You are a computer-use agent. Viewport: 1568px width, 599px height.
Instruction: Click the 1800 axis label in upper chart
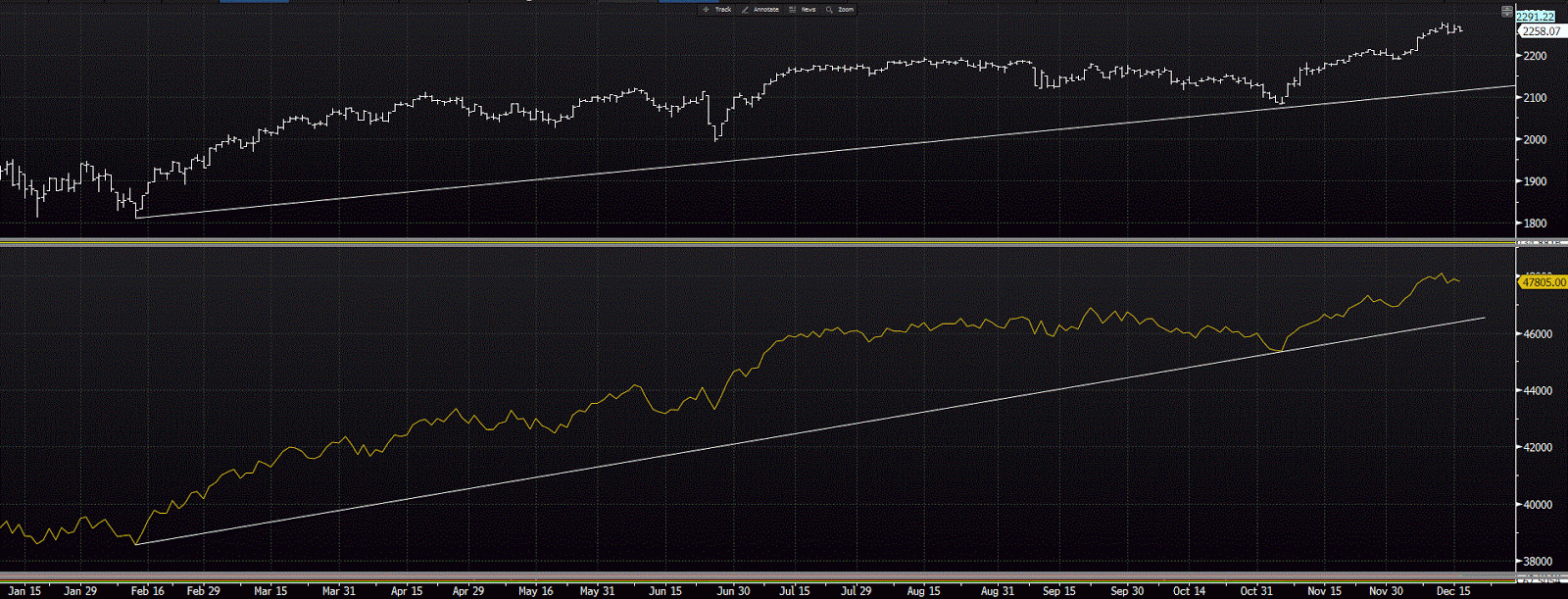(x=1535, y=224)
